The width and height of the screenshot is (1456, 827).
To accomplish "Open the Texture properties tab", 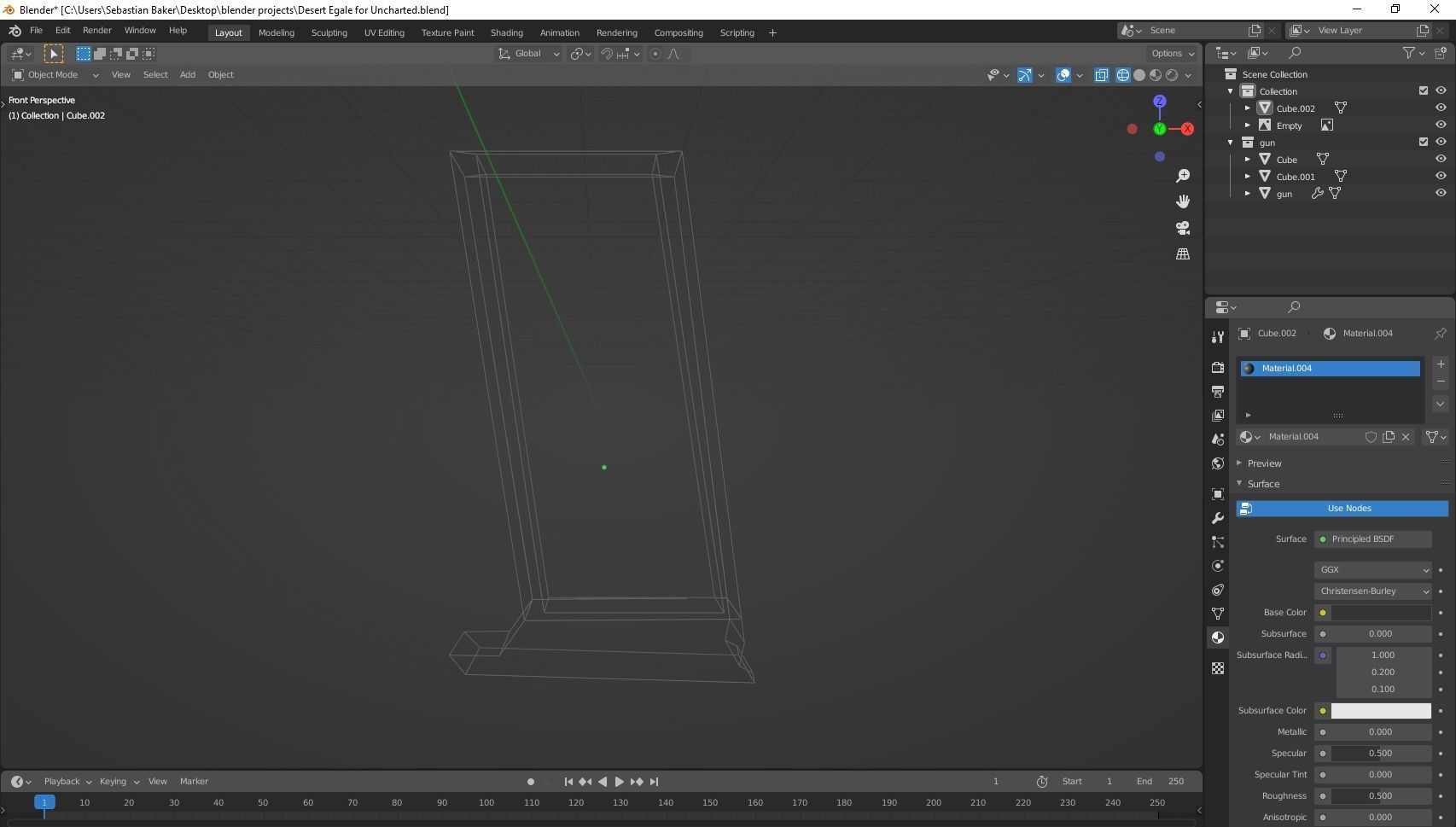I will coord(1218,668).
